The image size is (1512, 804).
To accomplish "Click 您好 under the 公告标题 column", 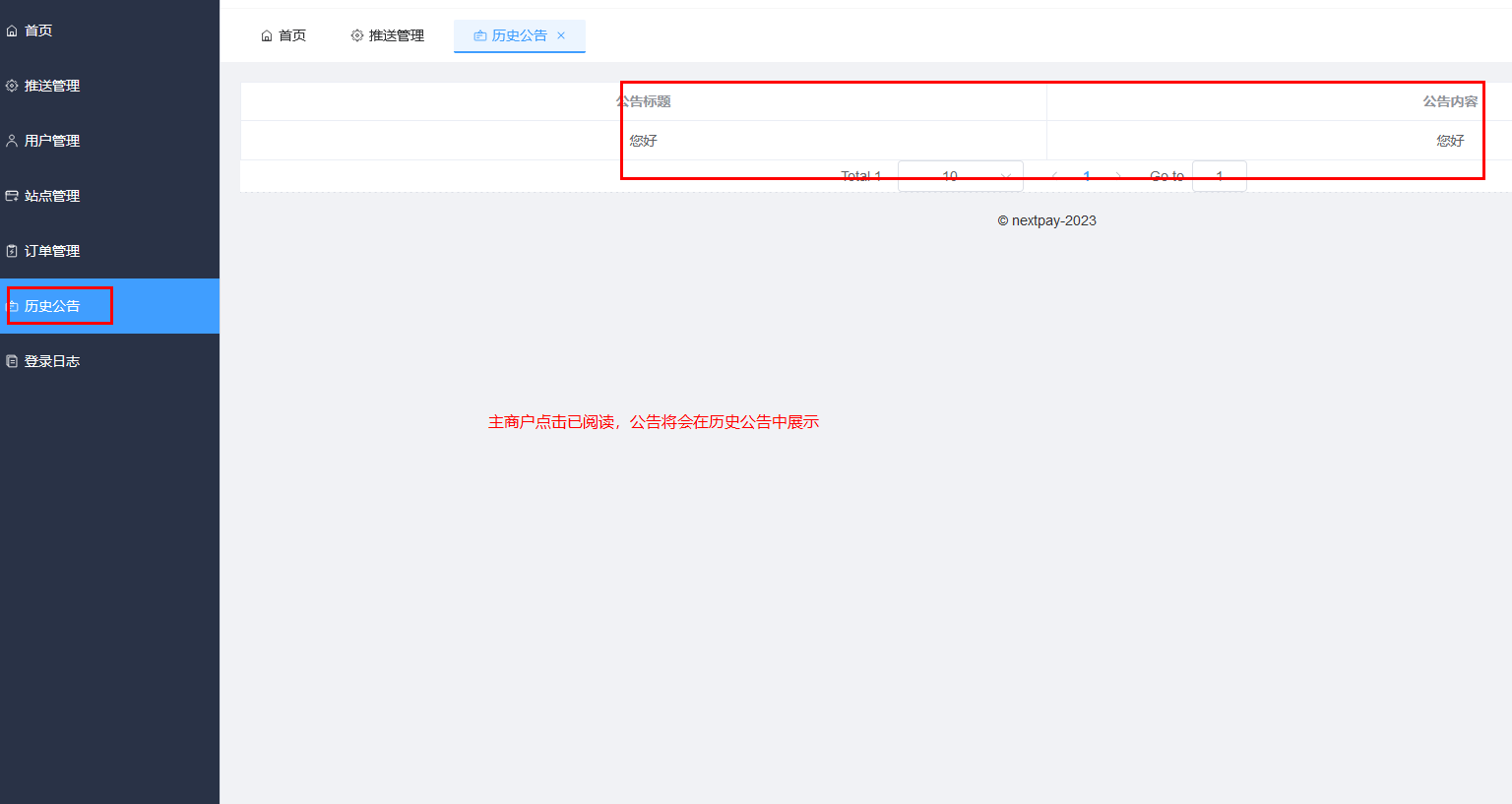I will tap(644, 141).
